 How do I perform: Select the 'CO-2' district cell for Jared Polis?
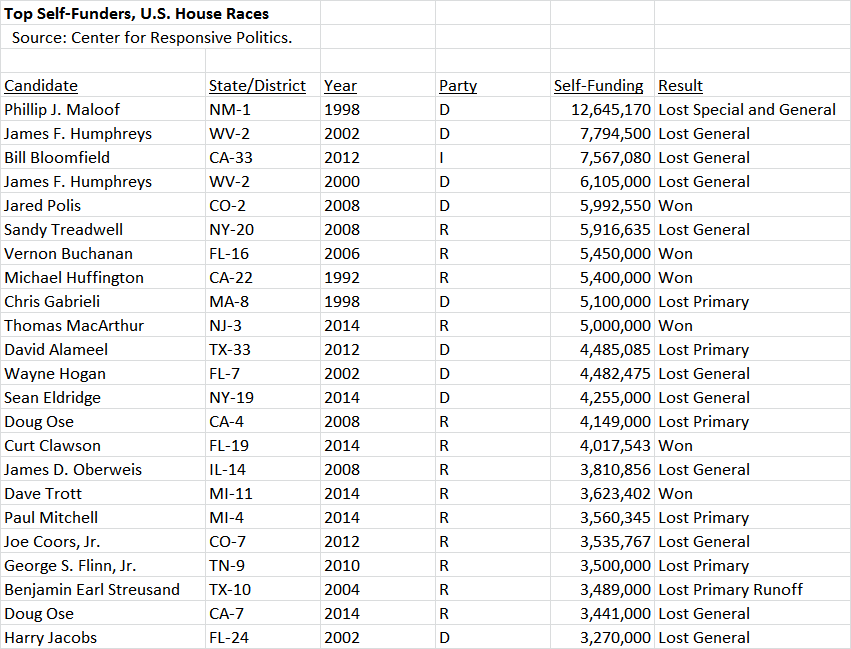[x=263, y=205]
